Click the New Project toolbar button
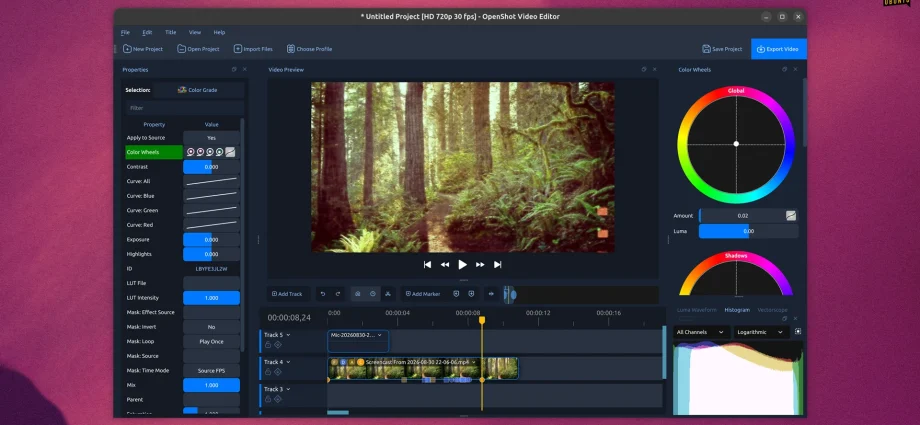920x425 pixels. pos(143,49)
